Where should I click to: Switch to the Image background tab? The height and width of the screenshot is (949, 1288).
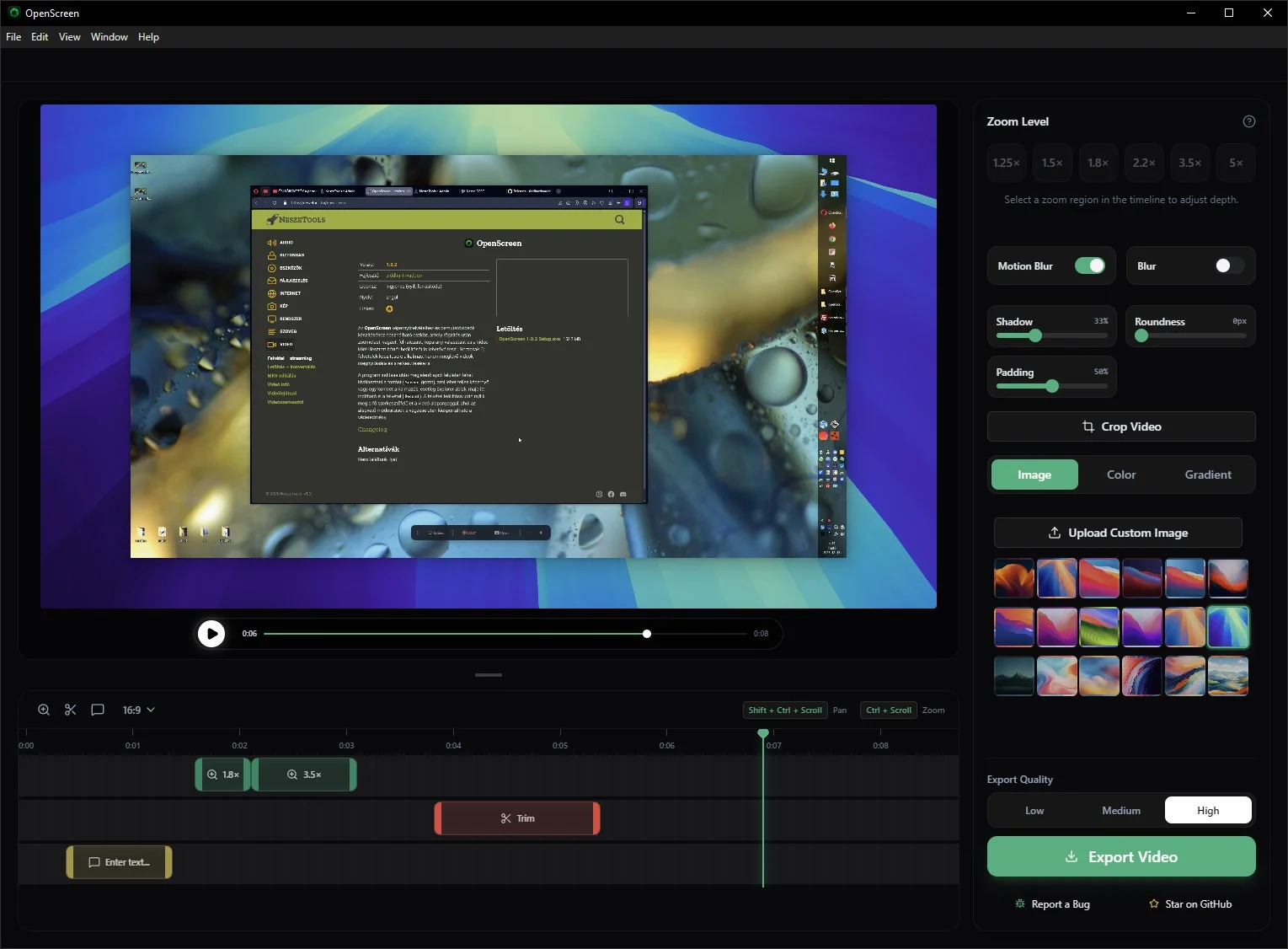pyautogui.click(x=1034, y=474)
